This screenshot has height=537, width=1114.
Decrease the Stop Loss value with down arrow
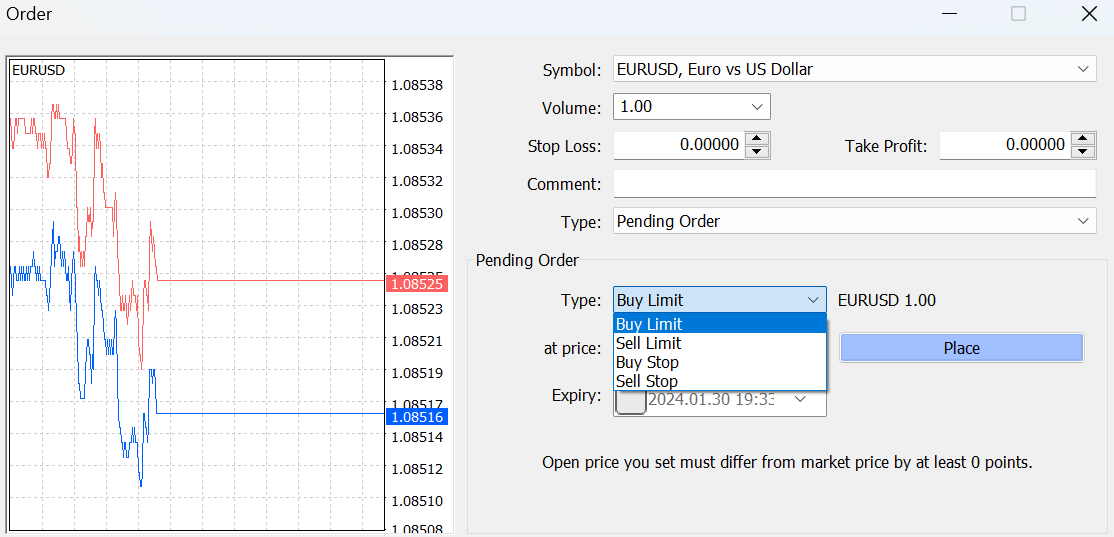click(x=757, y=151)
